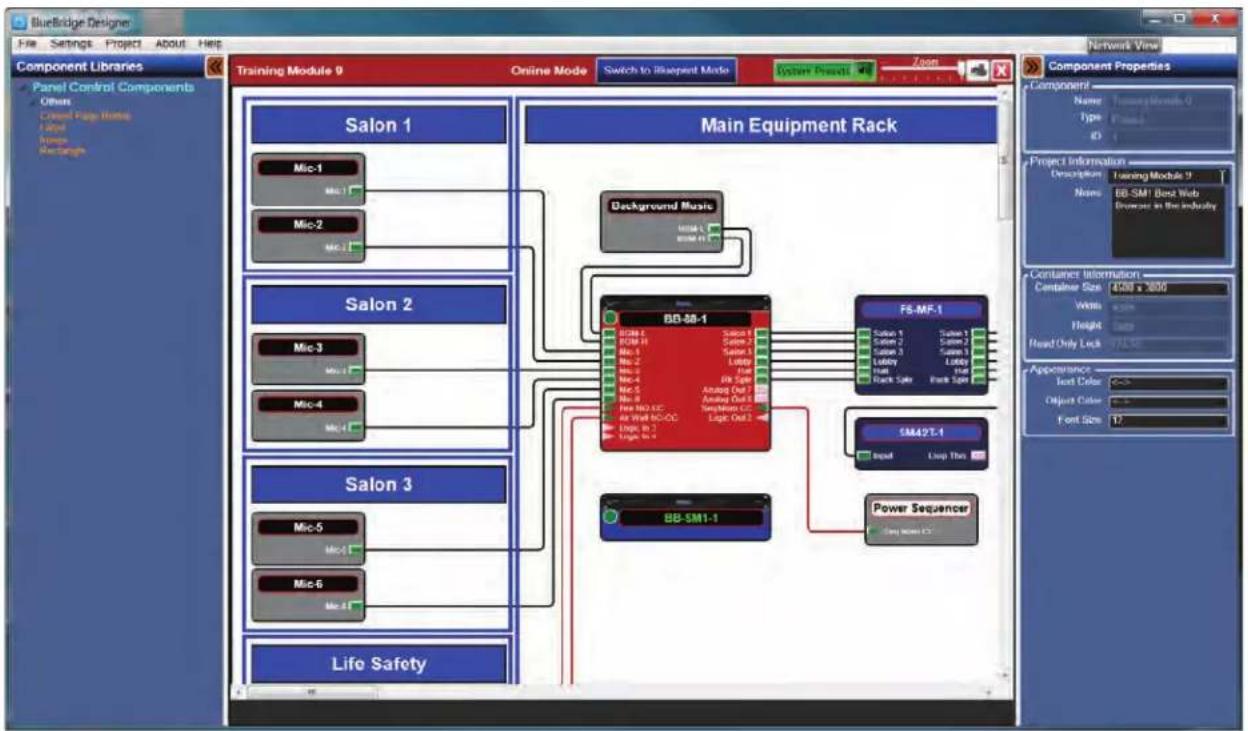Click BB-88-1 Logic Out 2 port
Viewport: 1248px width, 731px height.
pos(762,418)
